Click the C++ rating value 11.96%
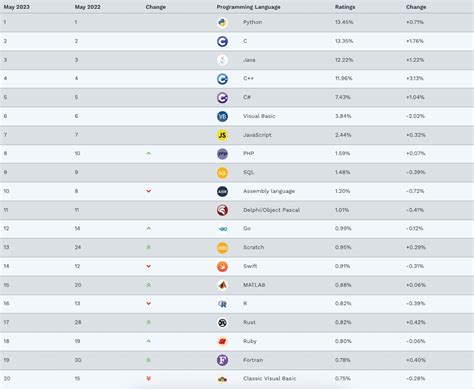The image size is (474, 389). pos(344,78)
